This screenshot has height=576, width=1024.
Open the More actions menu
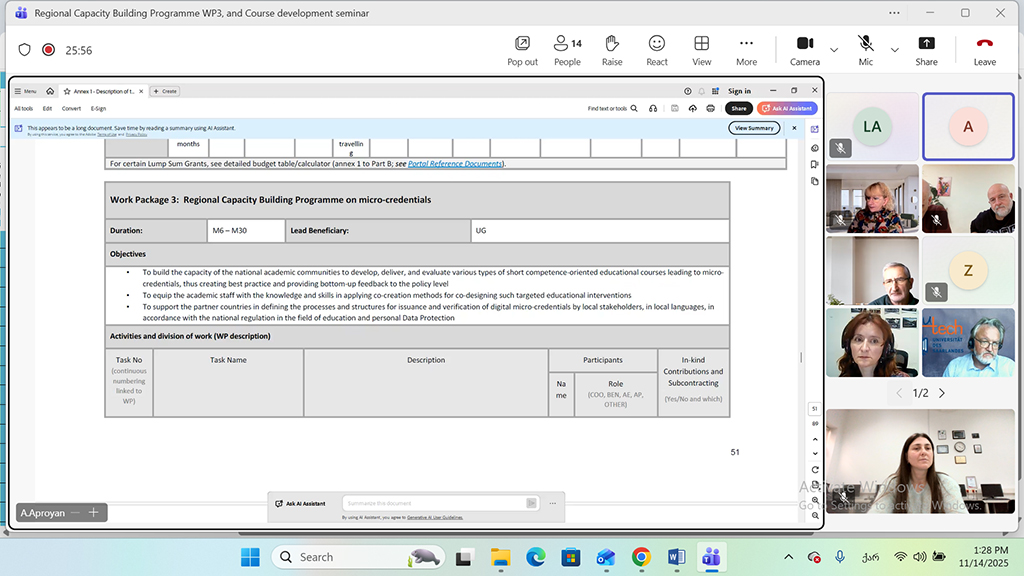[x=747, y=50]
